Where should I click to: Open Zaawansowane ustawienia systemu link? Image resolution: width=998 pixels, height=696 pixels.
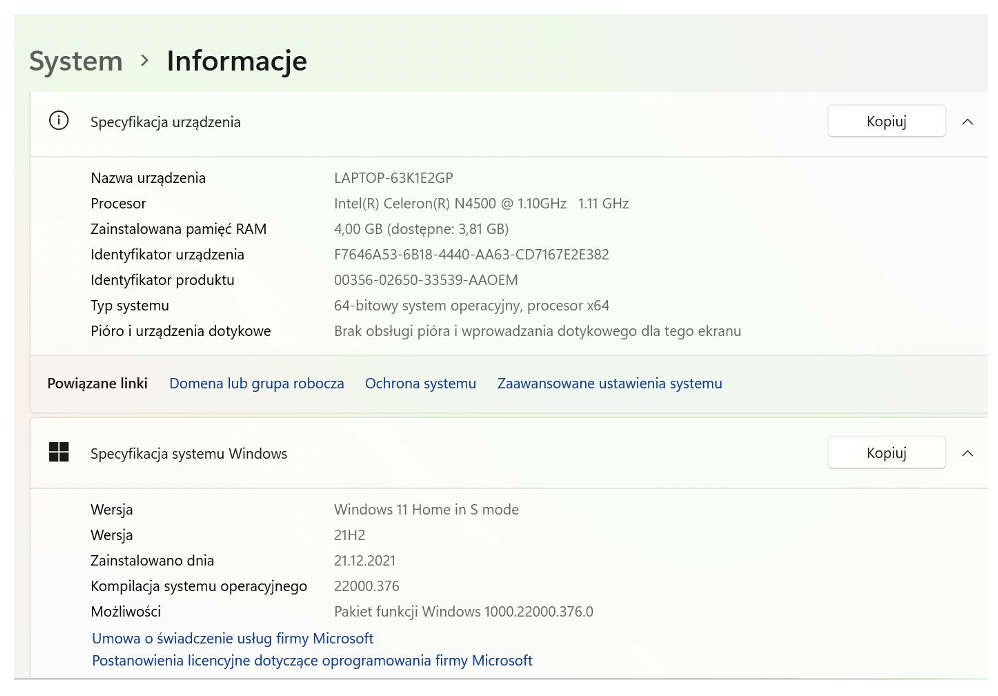pos(610,383)
